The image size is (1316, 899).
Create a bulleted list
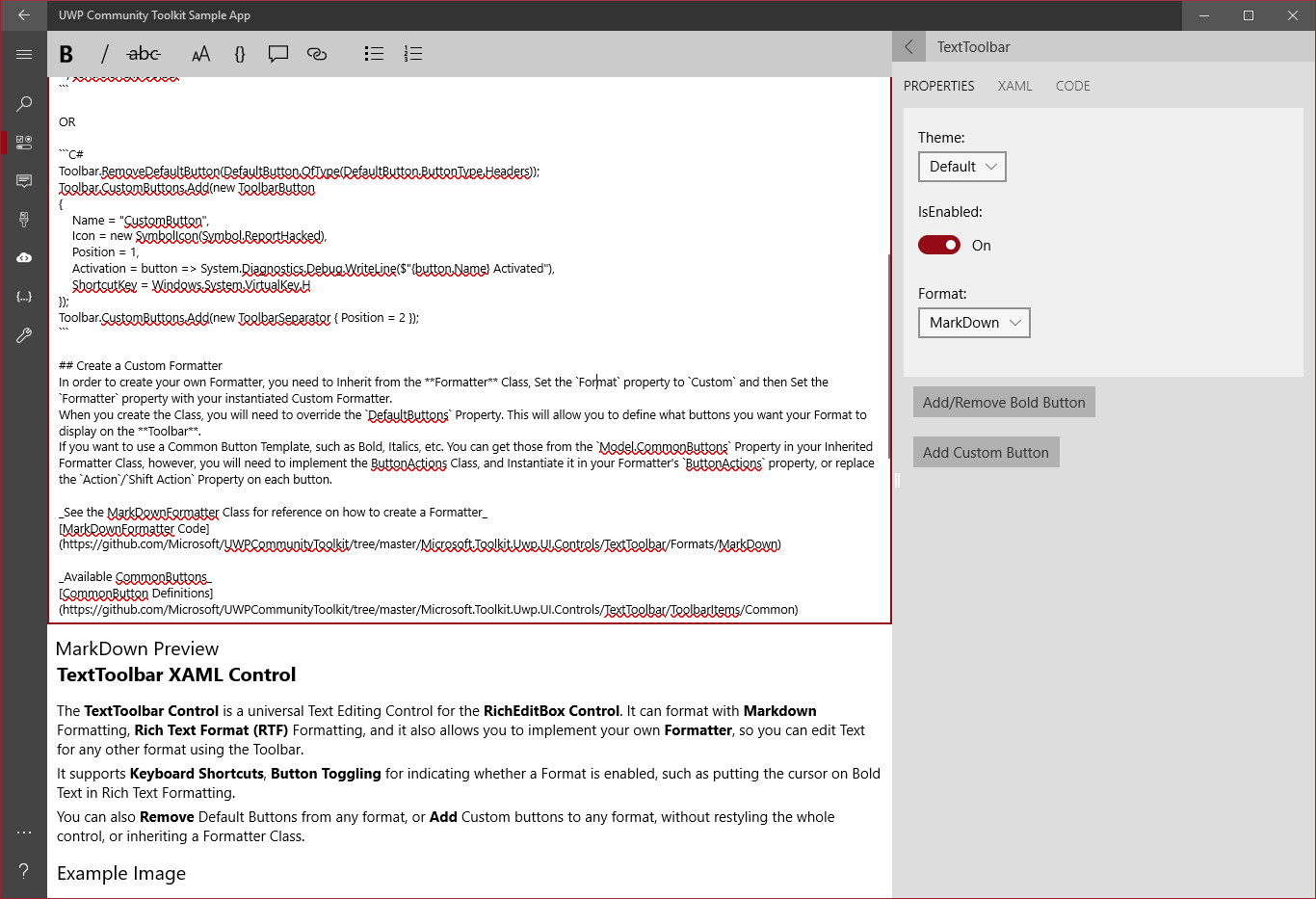[x=374, y=54]
